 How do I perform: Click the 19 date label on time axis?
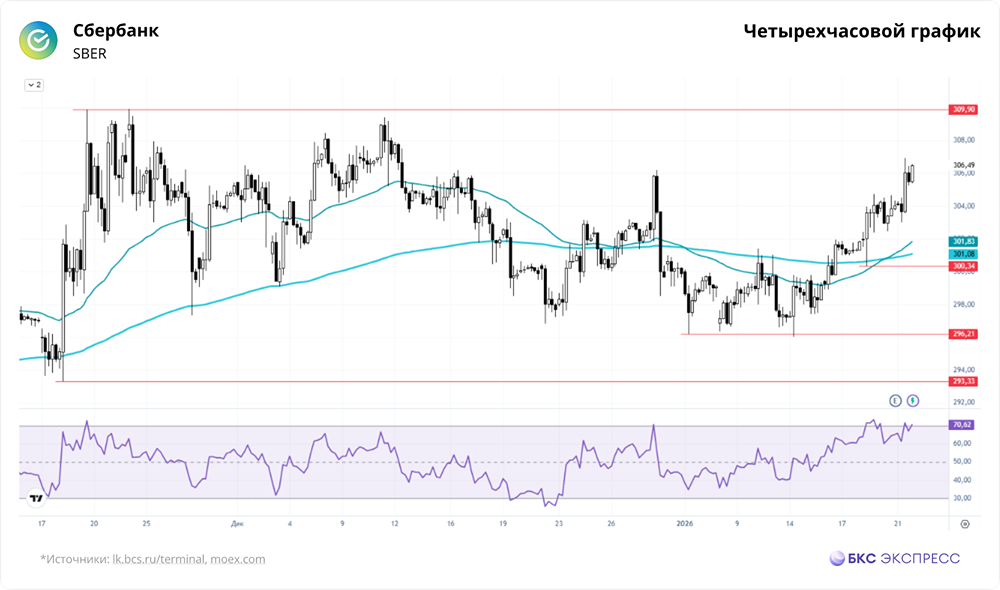[503, 524]
